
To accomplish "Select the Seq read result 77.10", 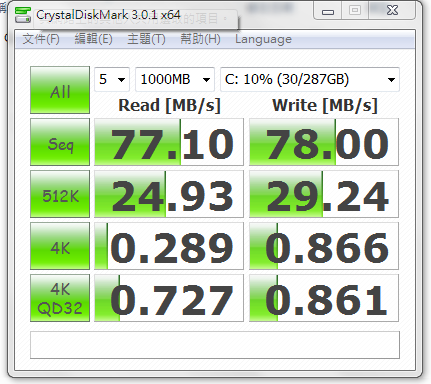I will (169, 142).
